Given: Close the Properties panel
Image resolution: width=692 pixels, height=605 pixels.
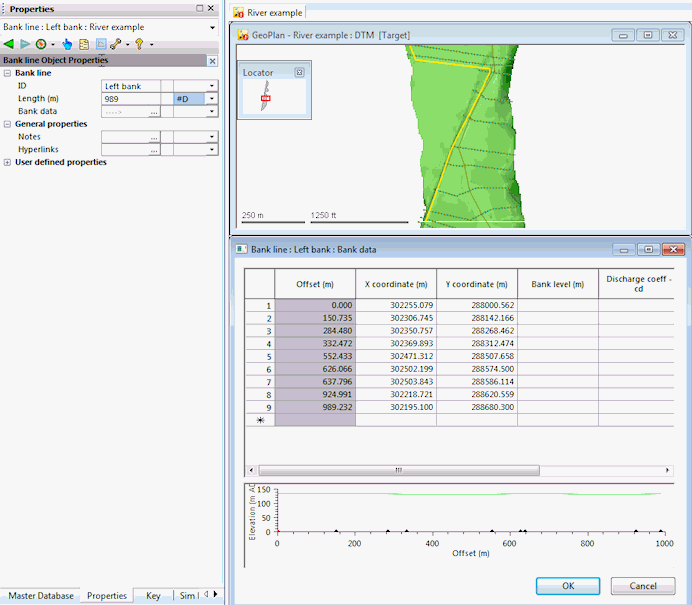Looking at the screenshot, I should [x=211, y=8].
